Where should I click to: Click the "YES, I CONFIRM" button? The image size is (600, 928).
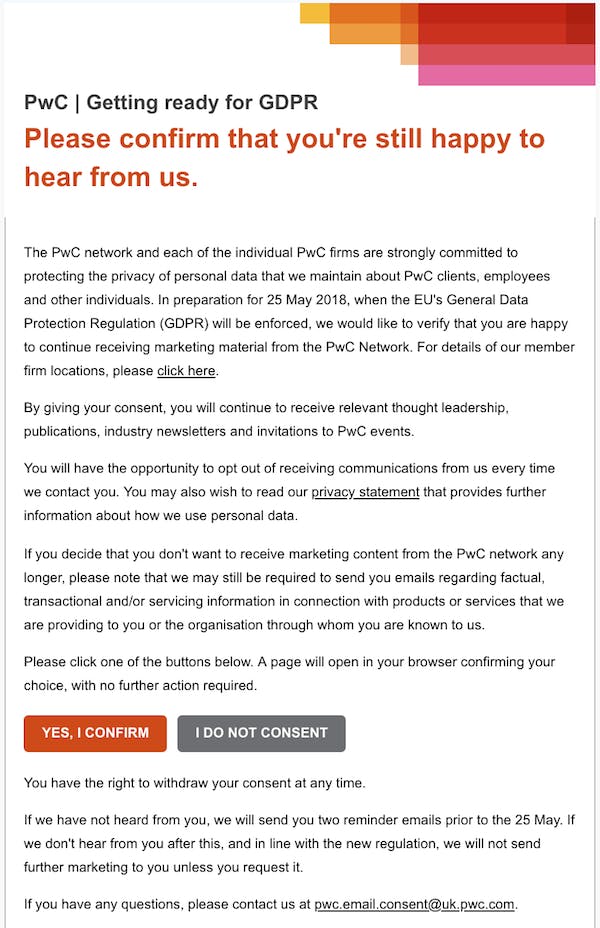pos(95,733)
